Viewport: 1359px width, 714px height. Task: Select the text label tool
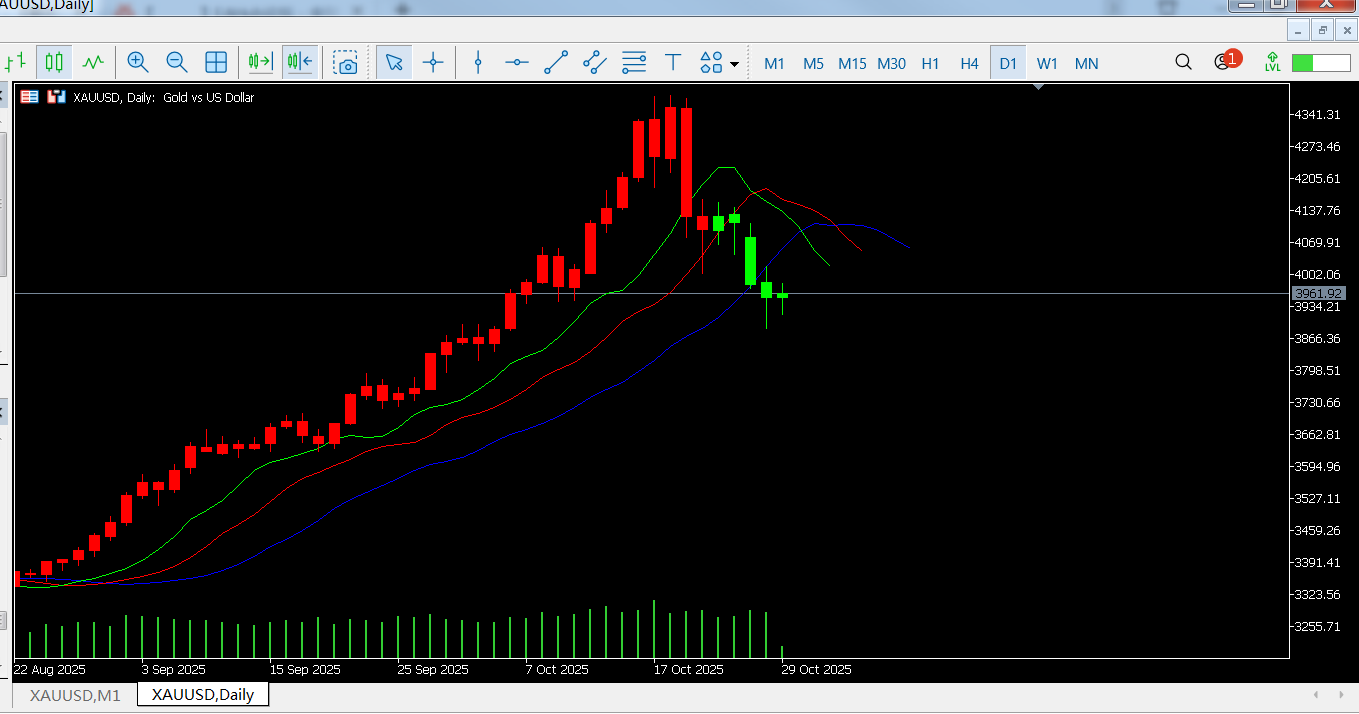coord(673,63)
